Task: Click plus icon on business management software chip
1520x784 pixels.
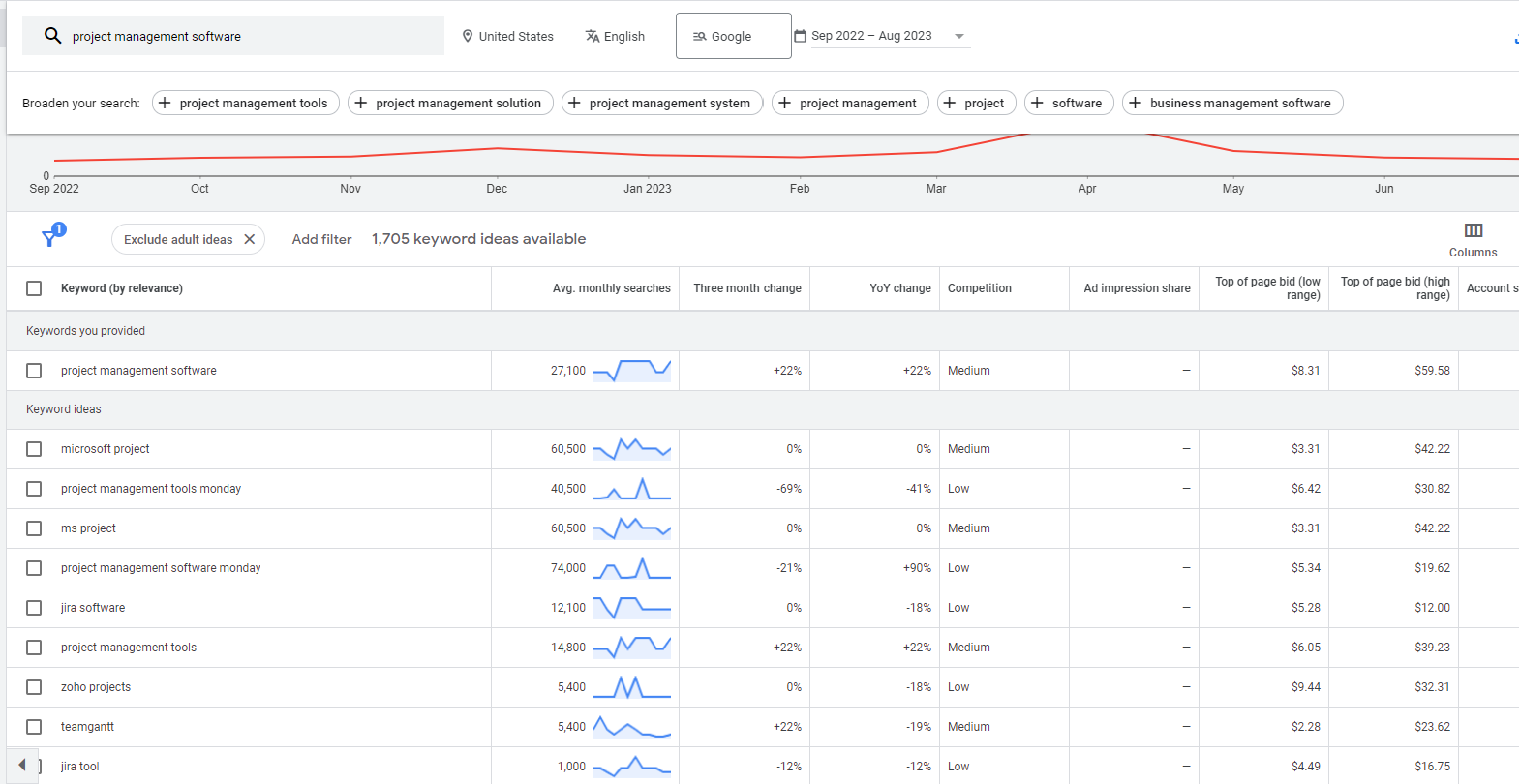Action: pyautogui.click(x=1135, y=103)
